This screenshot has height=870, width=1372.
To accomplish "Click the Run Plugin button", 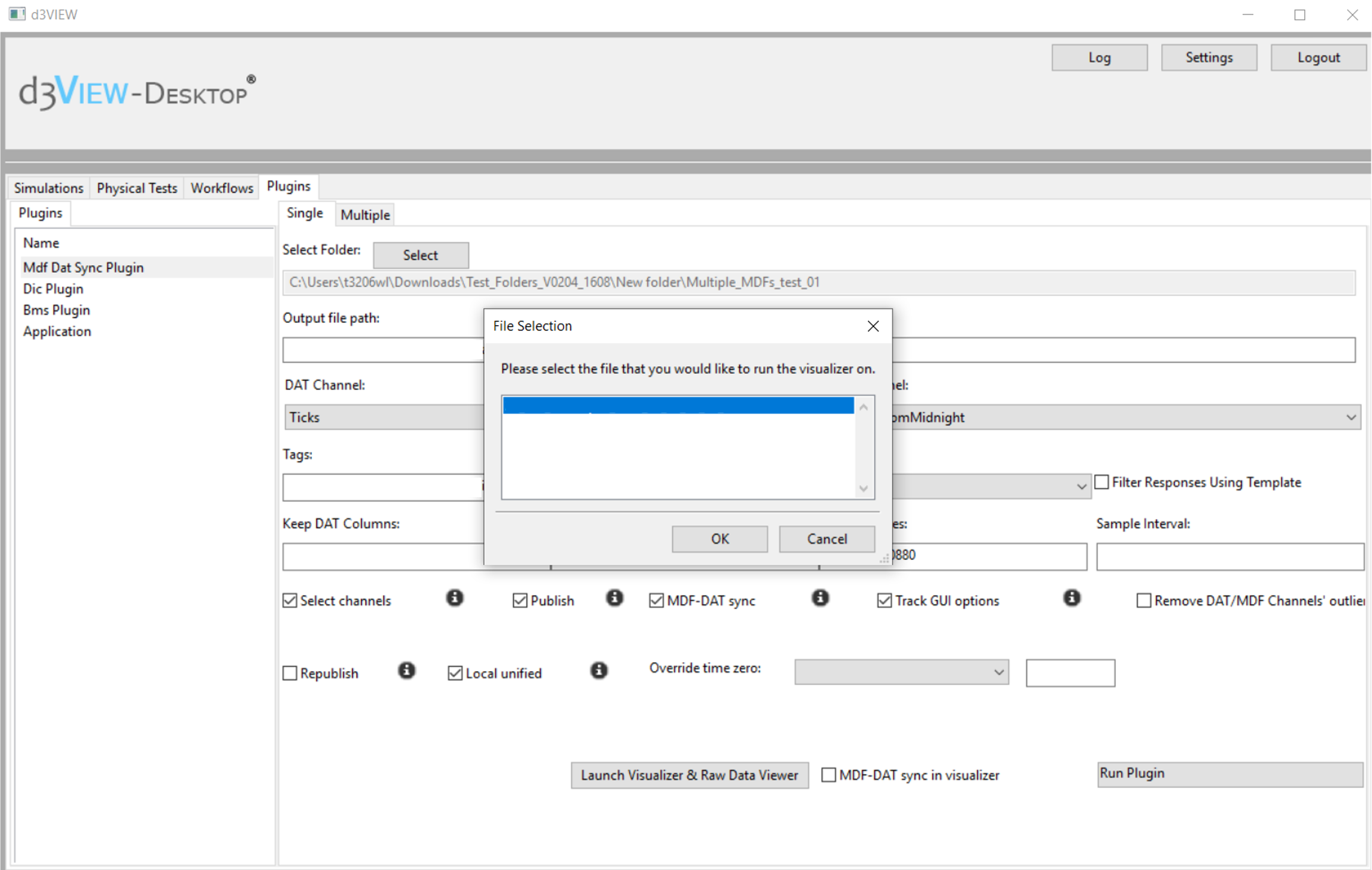I will [1230, 774].
